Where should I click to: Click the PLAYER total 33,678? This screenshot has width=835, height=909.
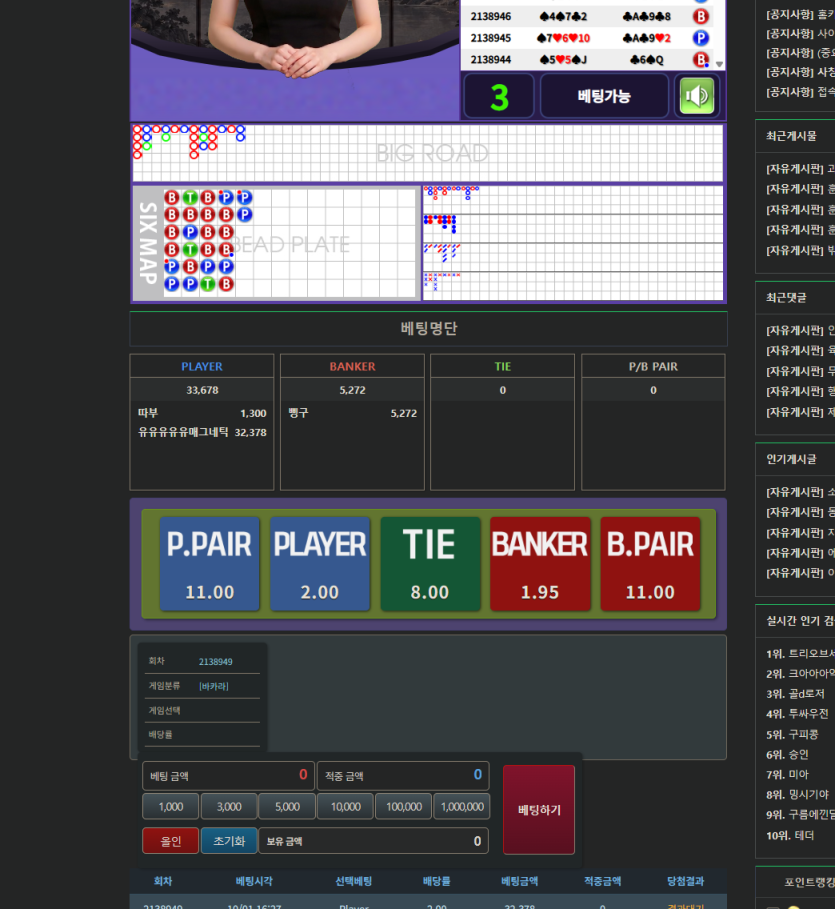pyautogui.click(x=202, y=390)
